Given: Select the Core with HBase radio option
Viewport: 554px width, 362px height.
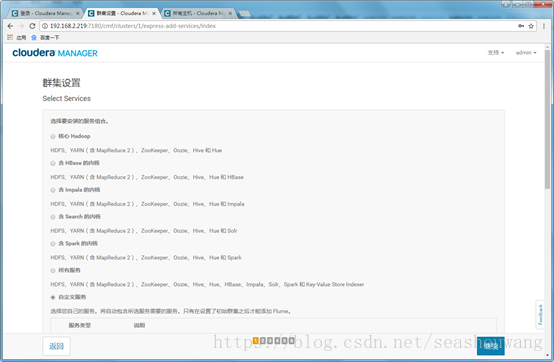Looking at the screenshot, I should pyautogui.click(x=53, y=163).
